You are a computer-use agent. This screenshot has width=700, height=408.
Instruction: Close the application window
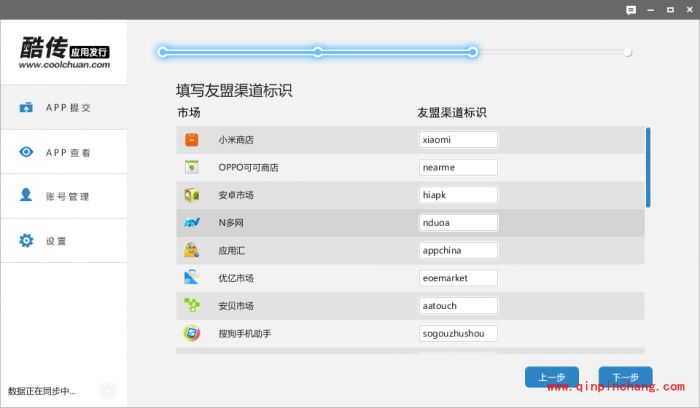690,9
